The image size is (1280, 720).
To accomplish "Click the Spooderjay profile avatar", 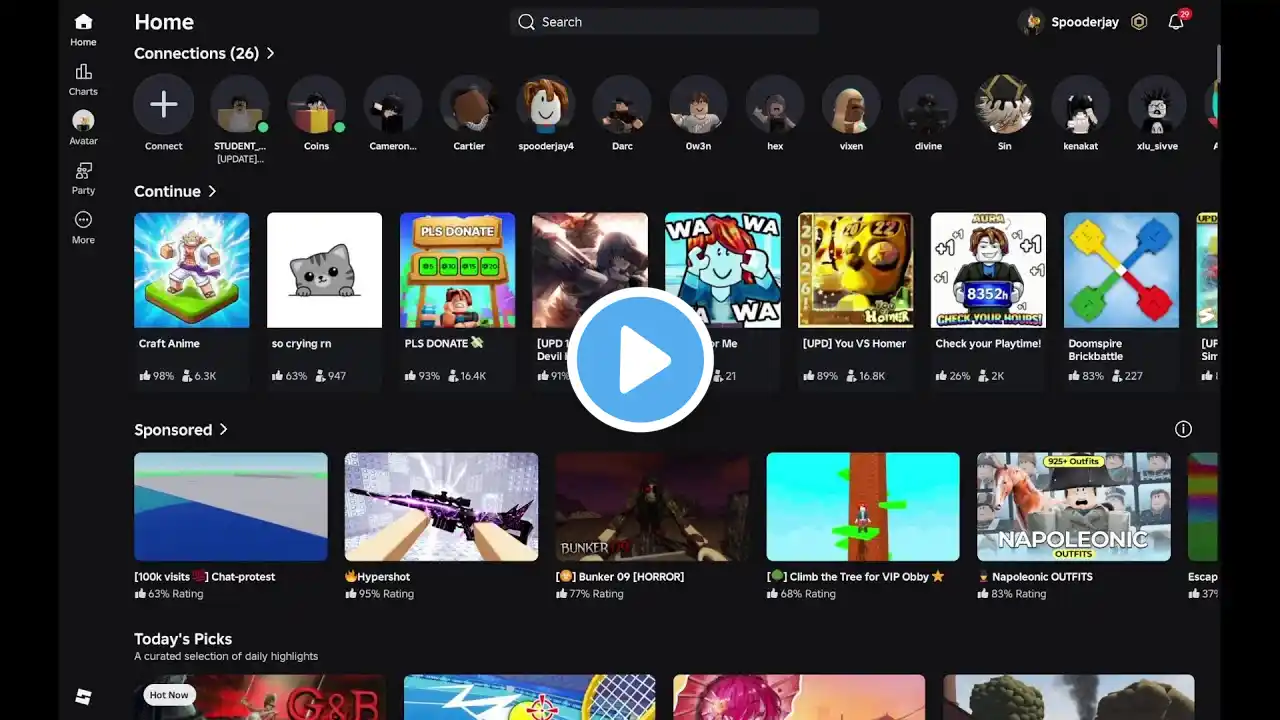I will pos(1031,22).
